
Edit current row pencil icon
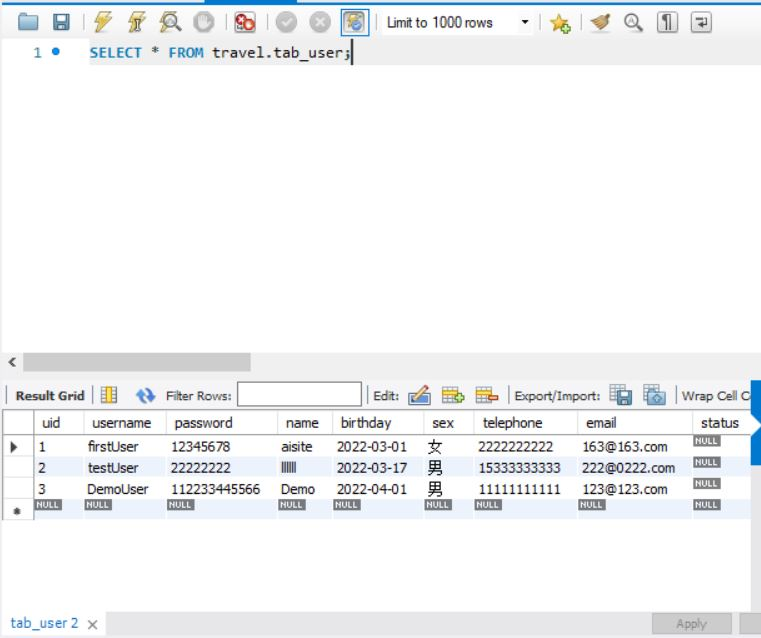pyautogui.click(x=419, y=395)
